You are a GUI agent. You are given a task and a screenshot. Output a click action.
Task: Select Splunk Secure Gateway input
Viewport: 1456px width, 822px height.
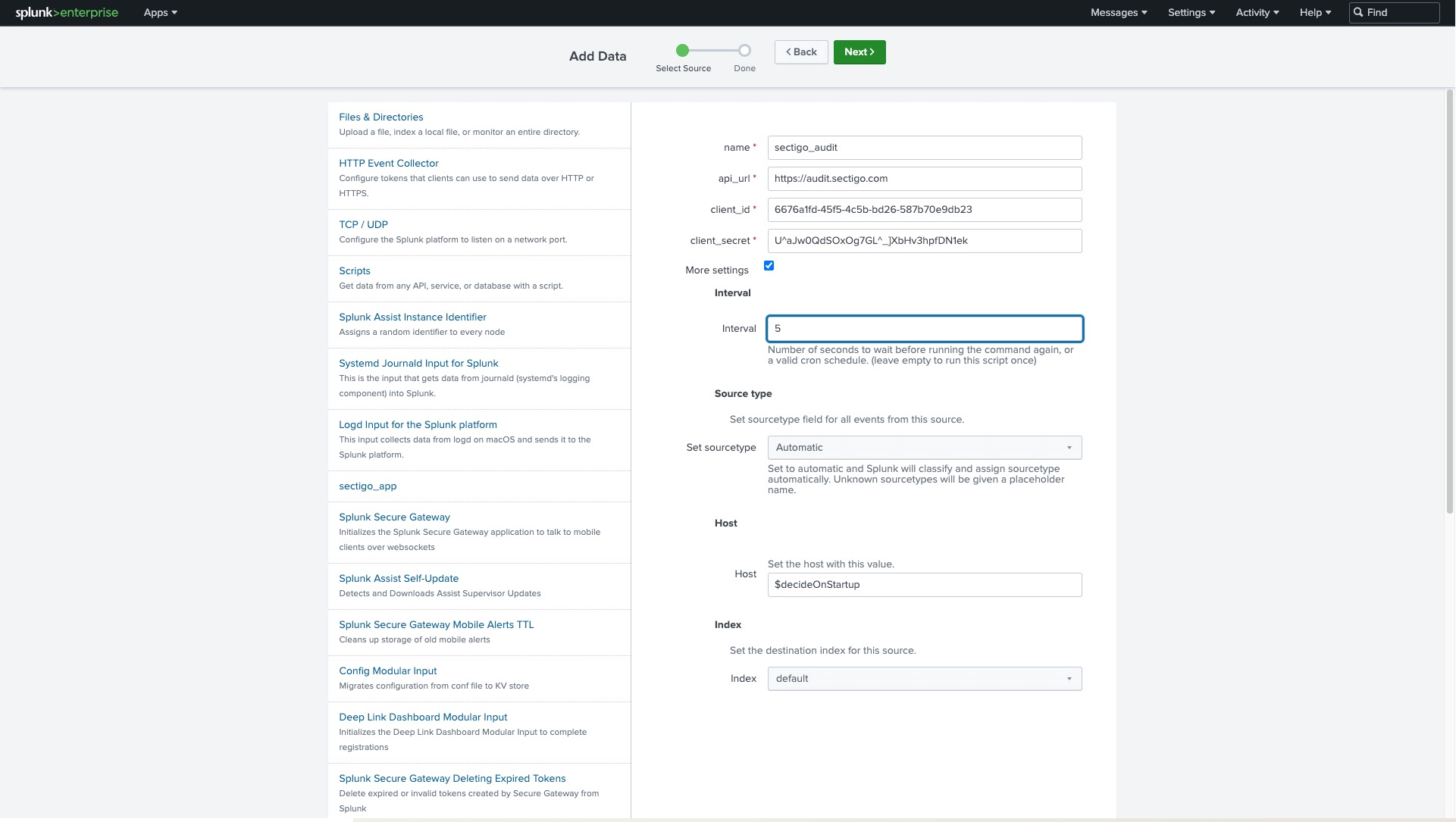394,517
